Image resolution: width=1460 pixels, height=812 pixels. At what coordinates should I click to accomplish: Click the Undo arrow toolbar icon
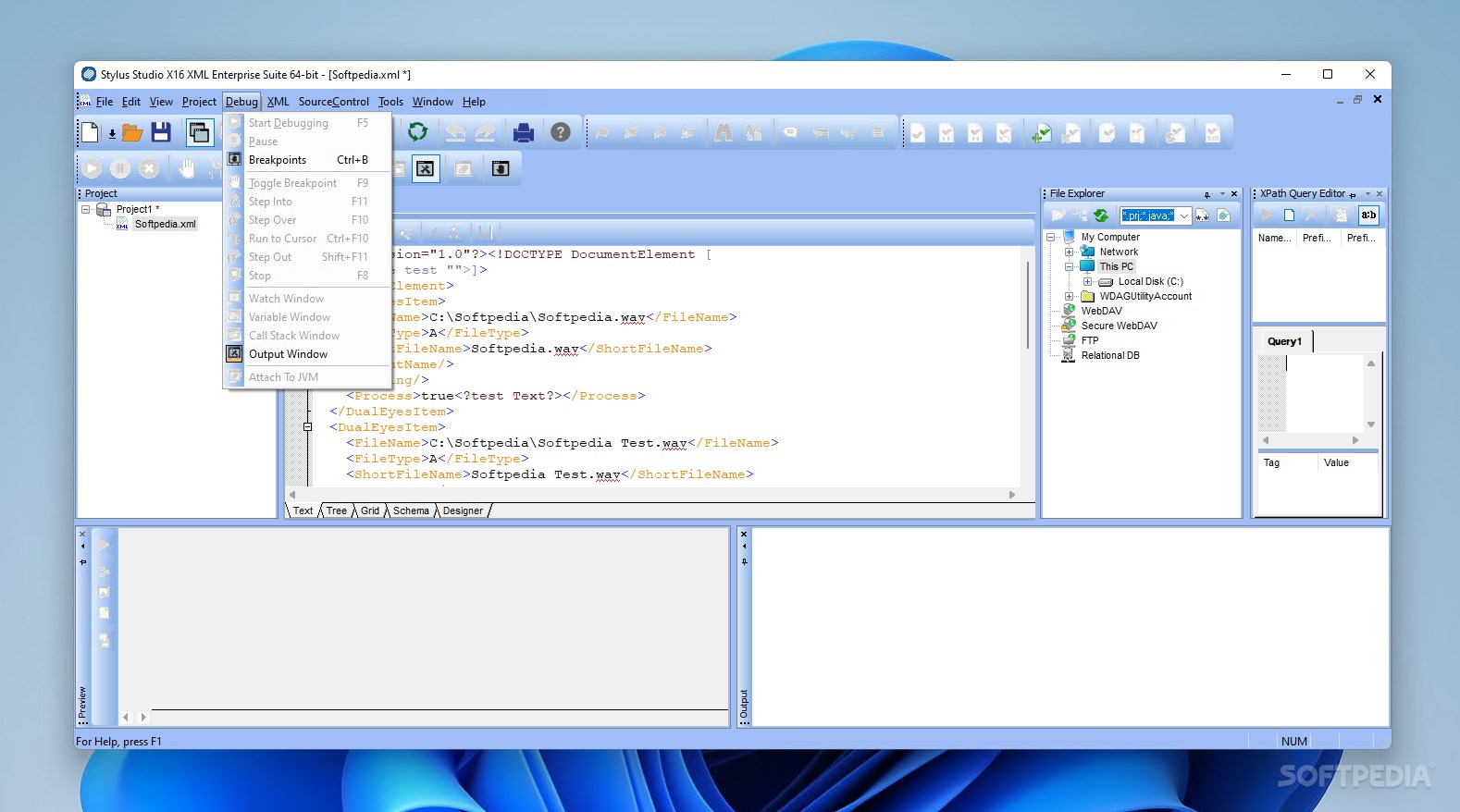point(455,132)
